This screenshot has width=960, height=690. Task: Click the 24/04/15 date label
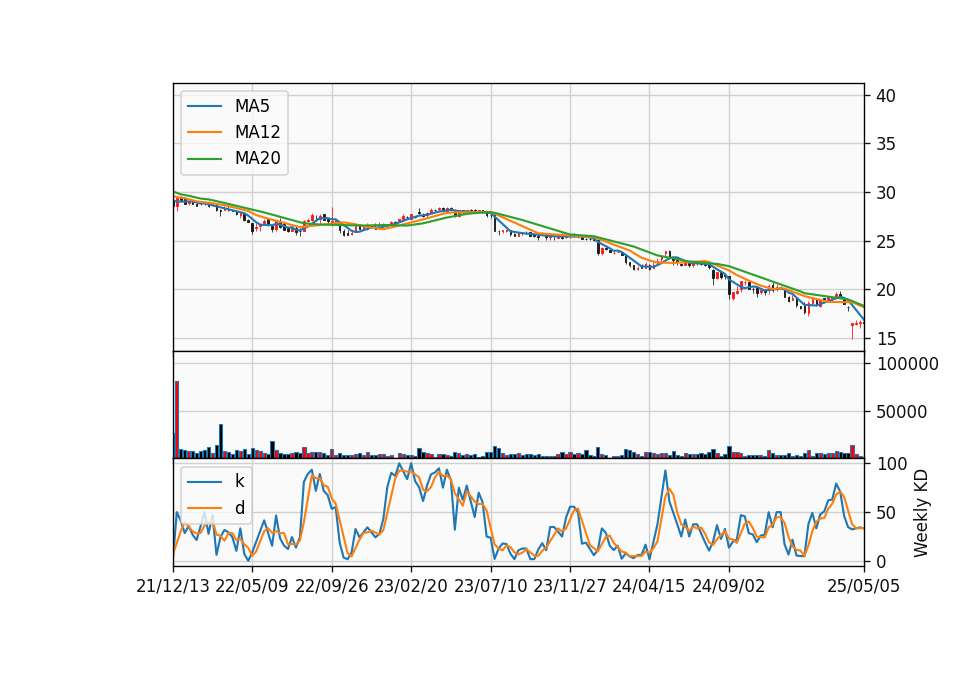649,586
